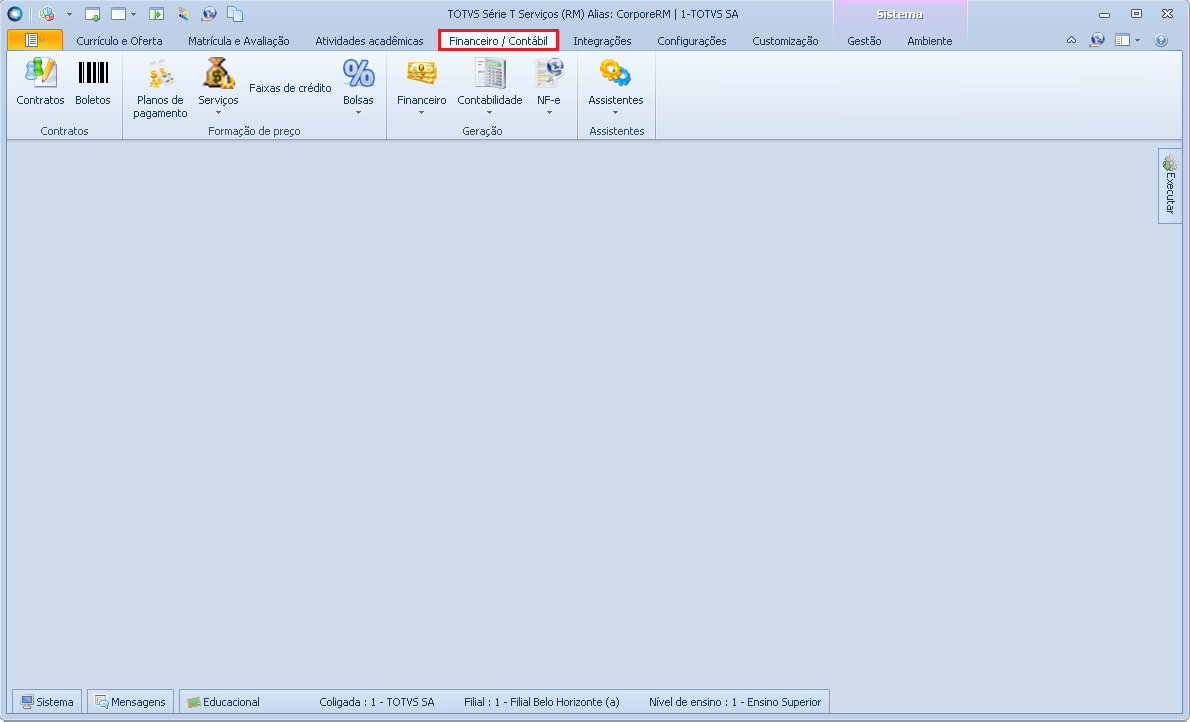Click the window with play arrow icon

click(156, 14)
